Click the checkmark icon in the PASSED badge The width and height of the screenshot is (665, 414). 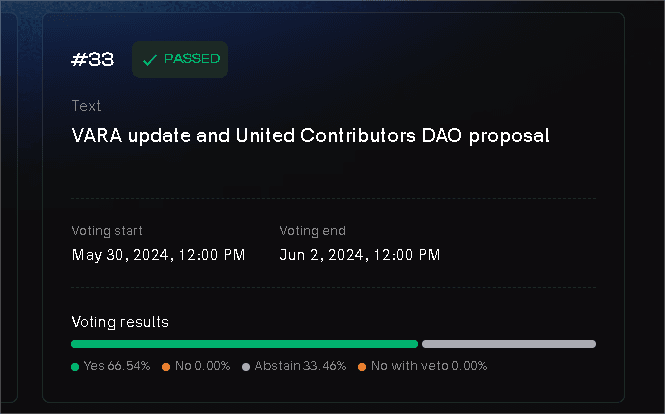coord(150,60)
